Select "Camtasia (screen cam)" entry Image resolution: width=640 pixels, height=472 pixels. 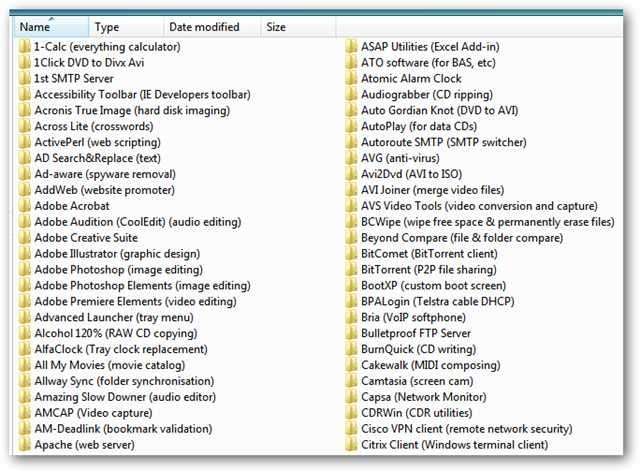pos(417,381)
